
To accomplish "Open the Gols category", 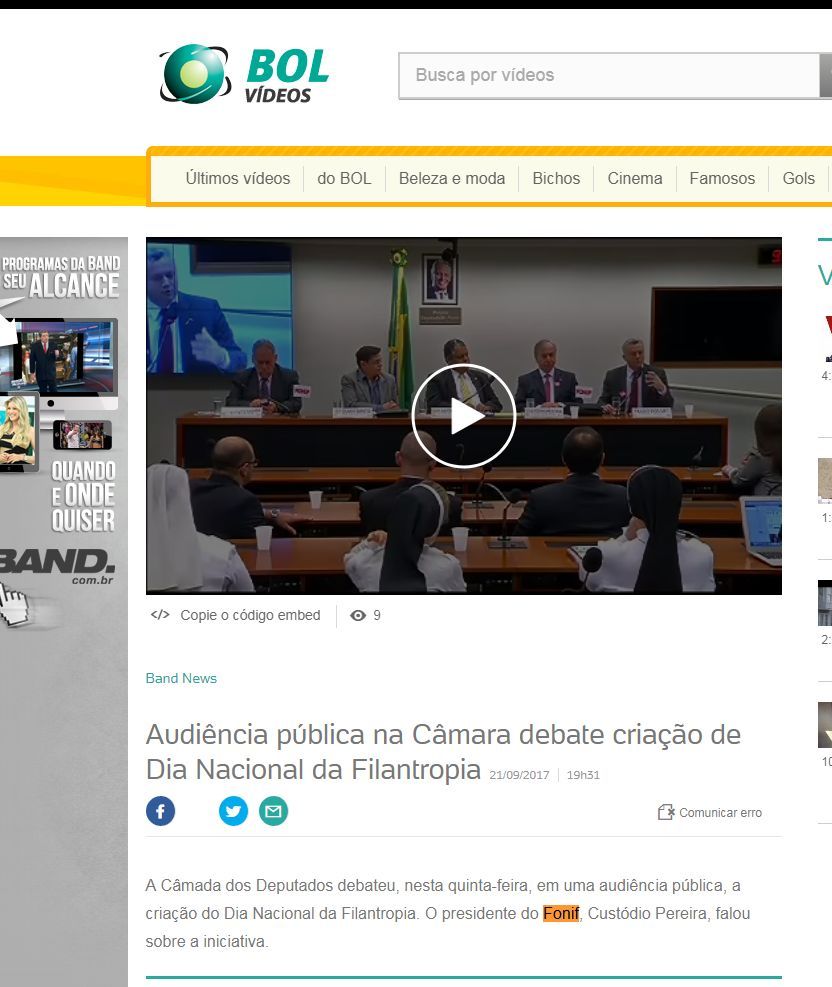I will (x=798, y=178).
